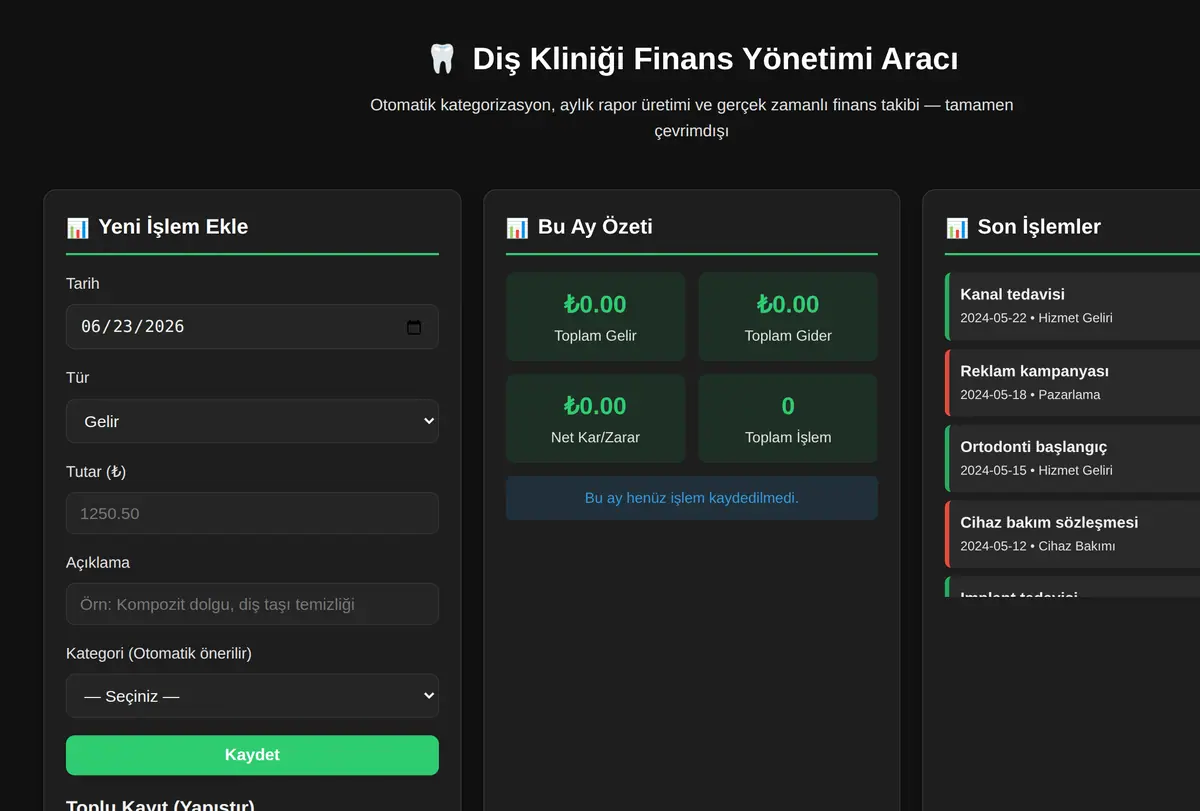Screen dimensions: 1200x811
Task: Click the Toplam Gelir summary card
Action: 595,317
